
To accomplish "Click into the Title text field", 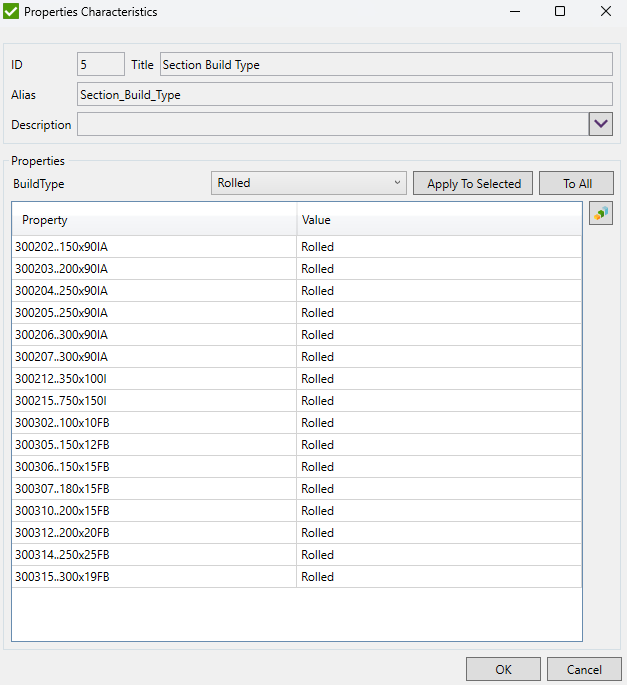I will point(386,65).
